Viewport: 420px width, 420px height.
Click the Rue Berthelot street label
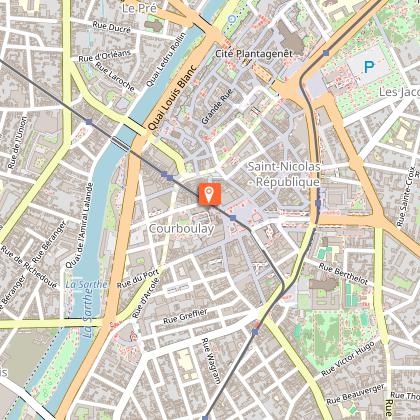point(344,274)
